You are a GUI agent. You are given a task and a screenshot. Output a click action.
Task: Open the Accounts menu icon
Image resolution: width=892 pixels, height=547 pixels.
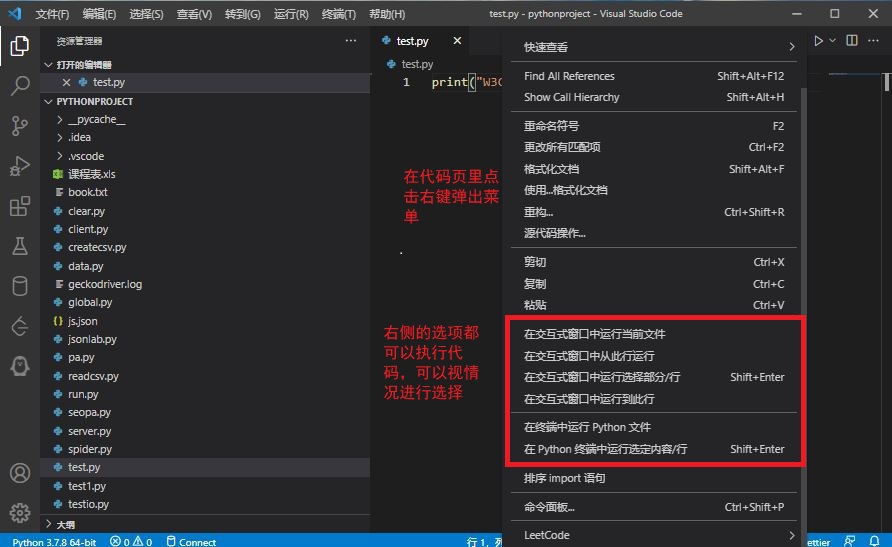19,473
